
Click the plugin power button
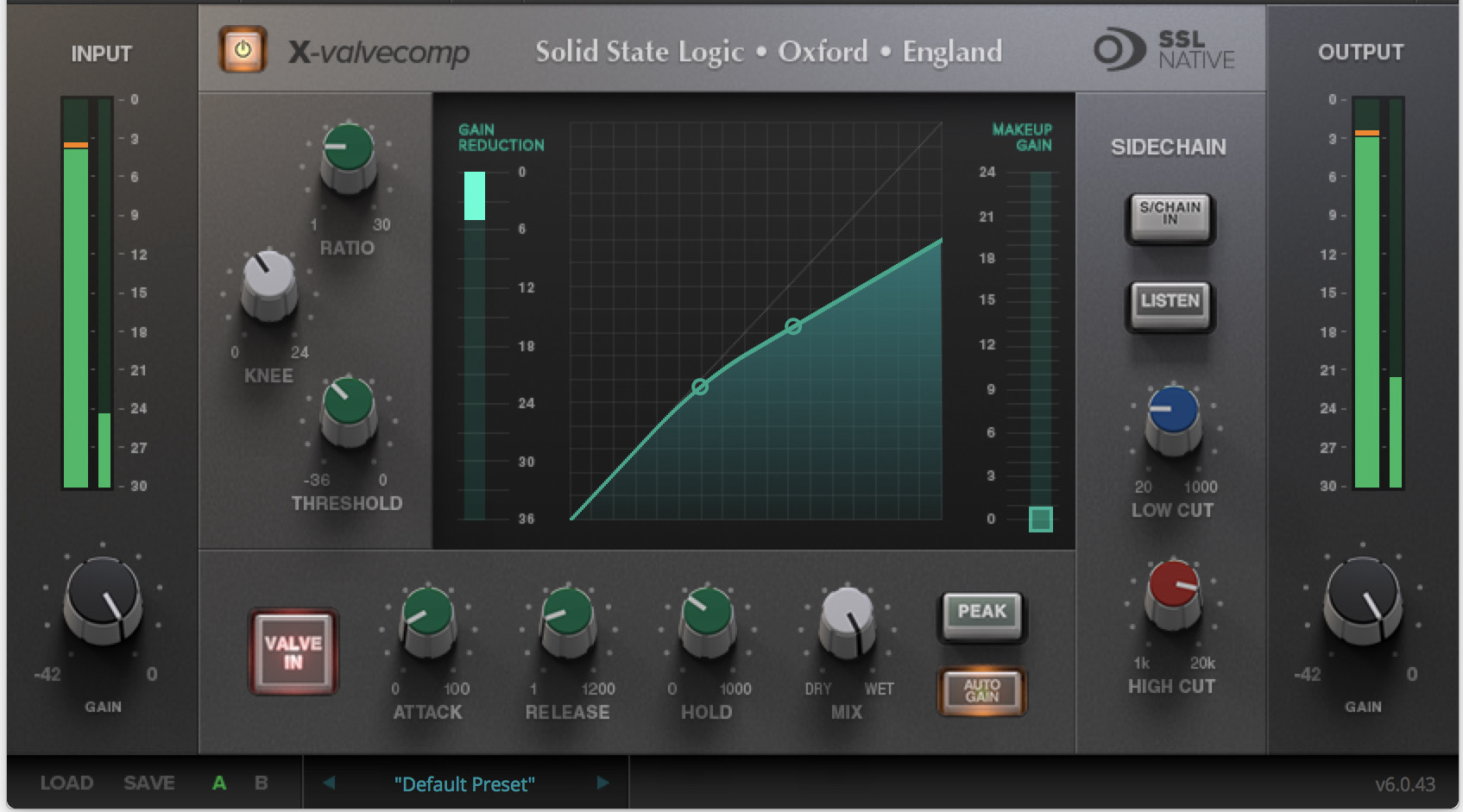[x=243, y=50]
